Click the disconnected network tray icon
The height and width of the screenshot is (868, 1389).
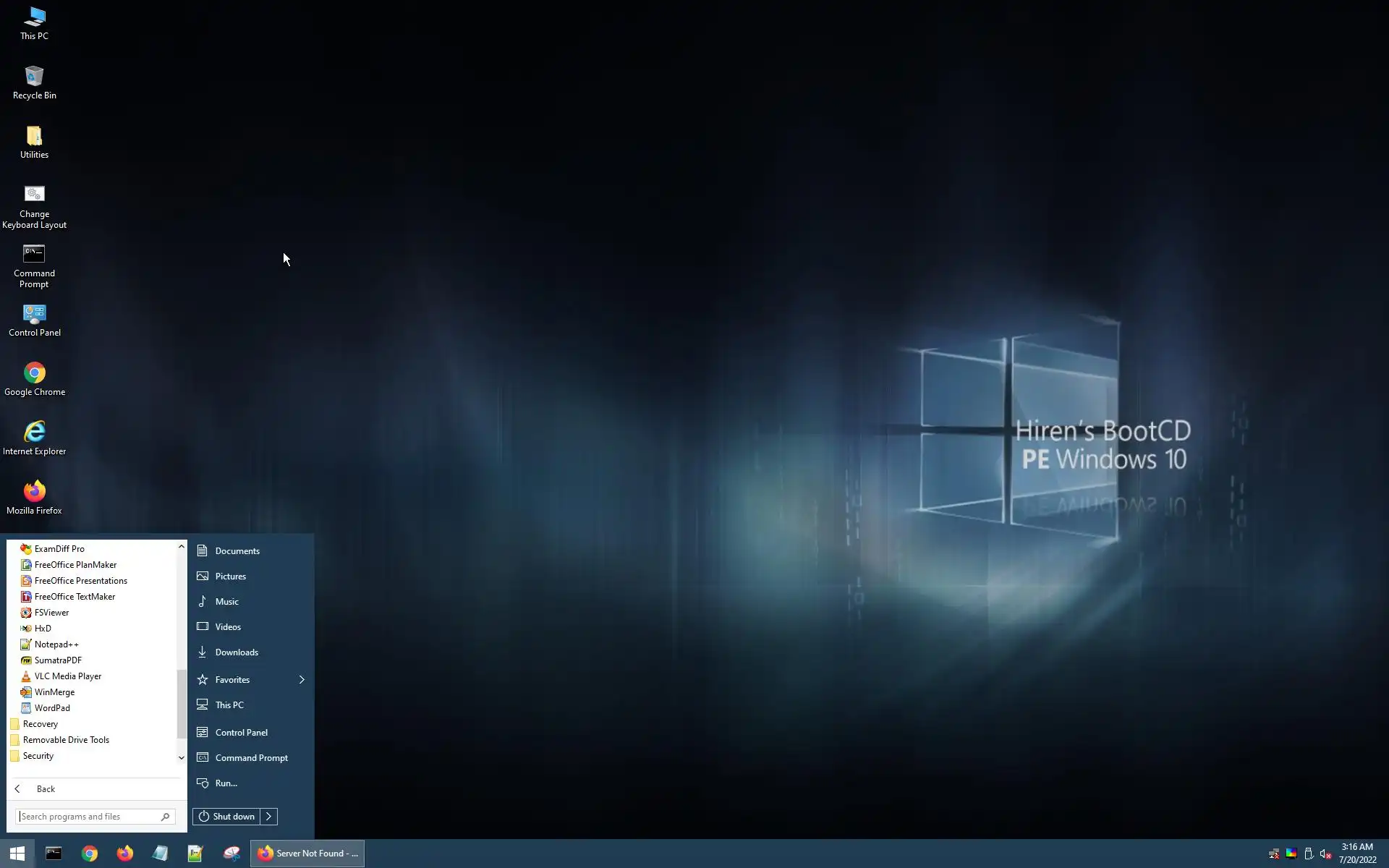point(1274,854)
